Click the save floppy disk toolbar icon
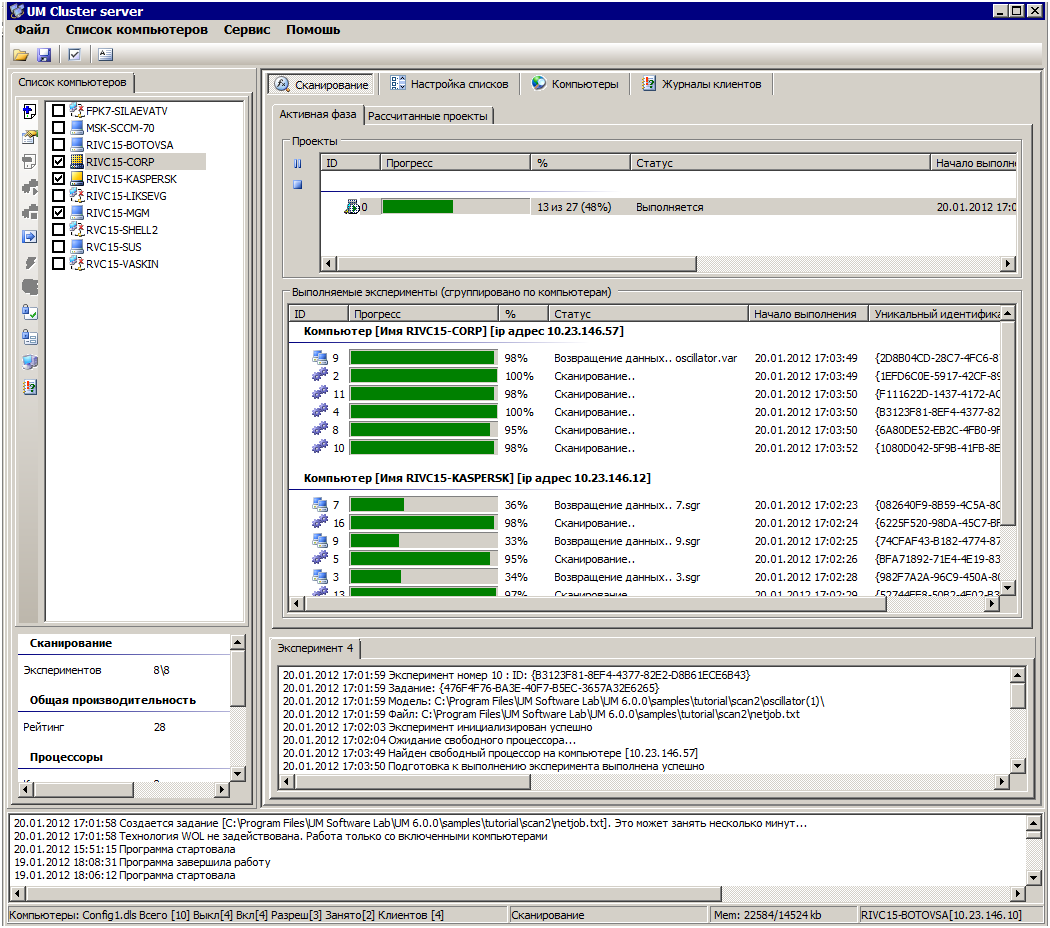This screenshot has height=928, width=1050. tap(44, 55)
